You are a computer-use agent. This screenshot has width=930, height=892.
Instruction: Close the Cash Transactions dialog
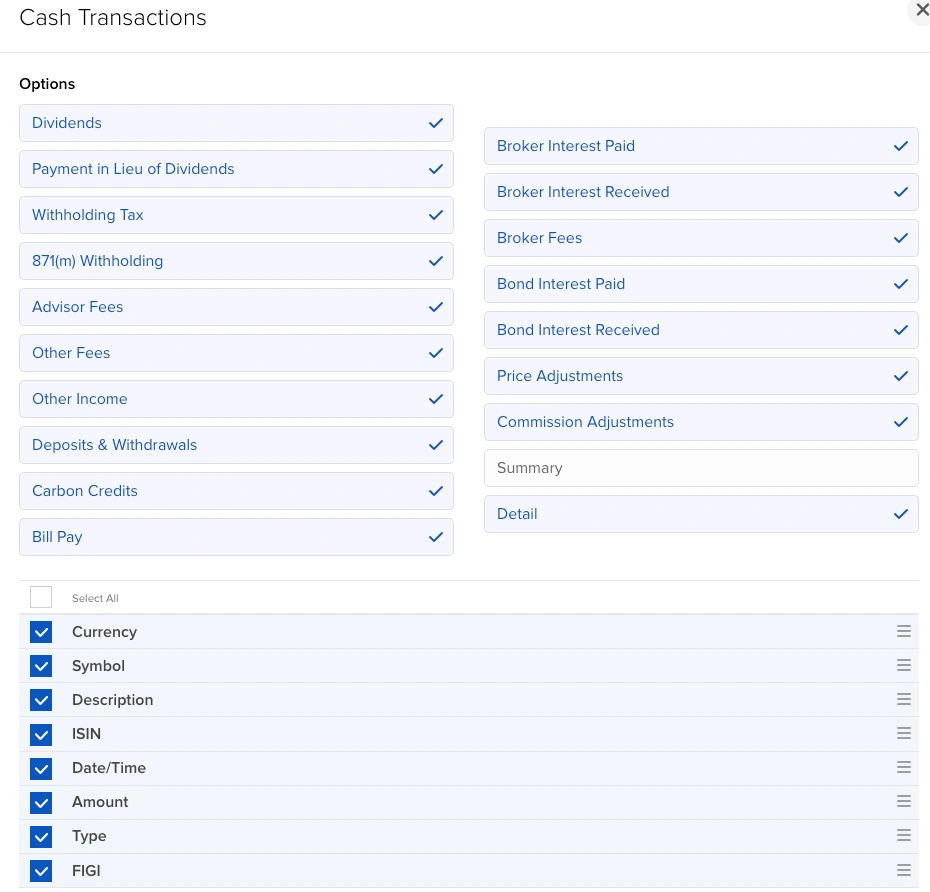pos(921,10)
